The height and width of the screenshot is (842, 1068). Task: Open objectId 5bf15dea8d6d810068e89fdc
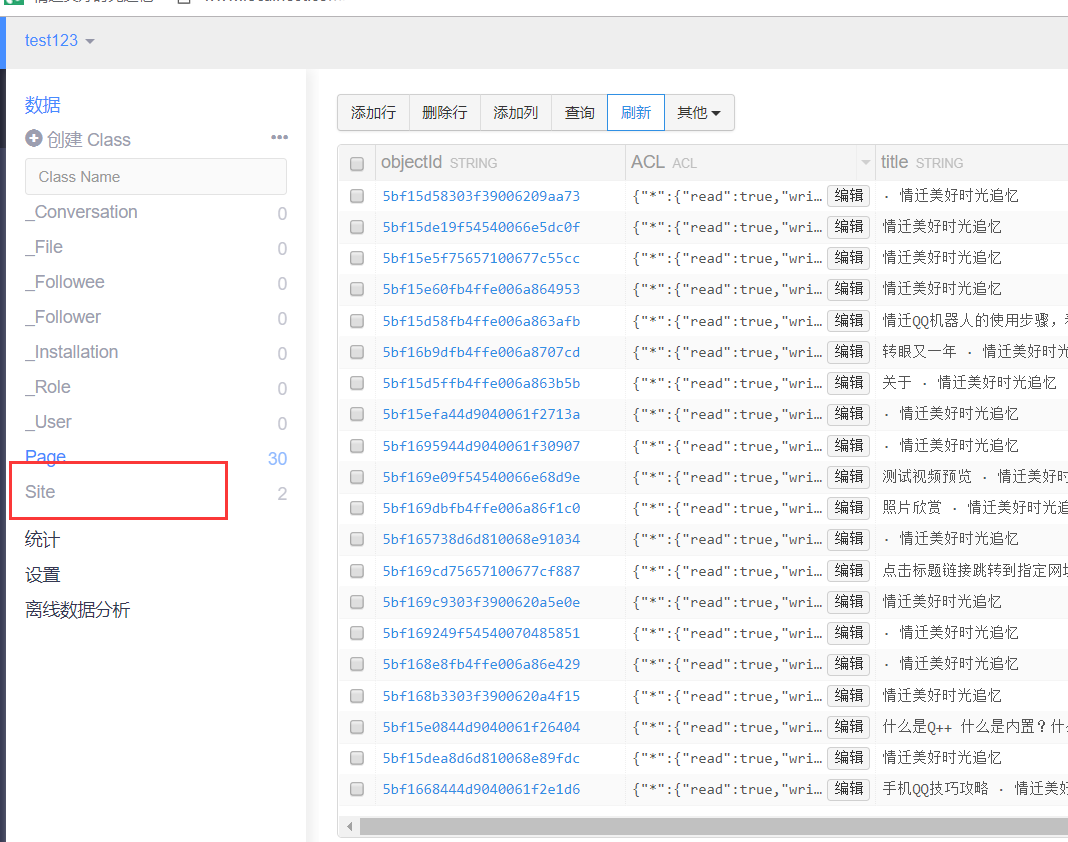(481, 758)
